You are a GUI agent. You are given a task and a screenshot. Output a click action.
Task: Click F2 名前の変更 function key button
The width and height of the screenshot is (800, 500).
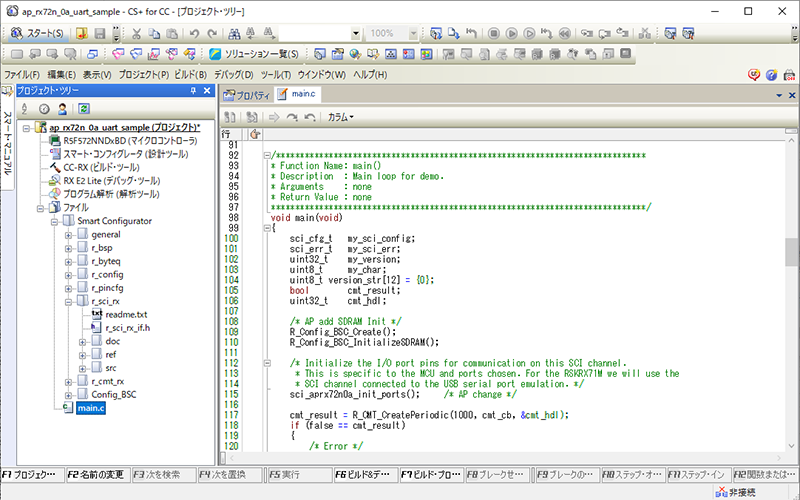click(x=97, y=474)
